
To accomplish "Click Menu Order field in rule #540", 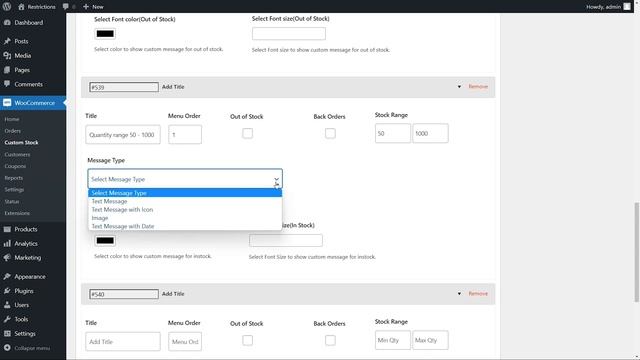I will coord(185,342).
